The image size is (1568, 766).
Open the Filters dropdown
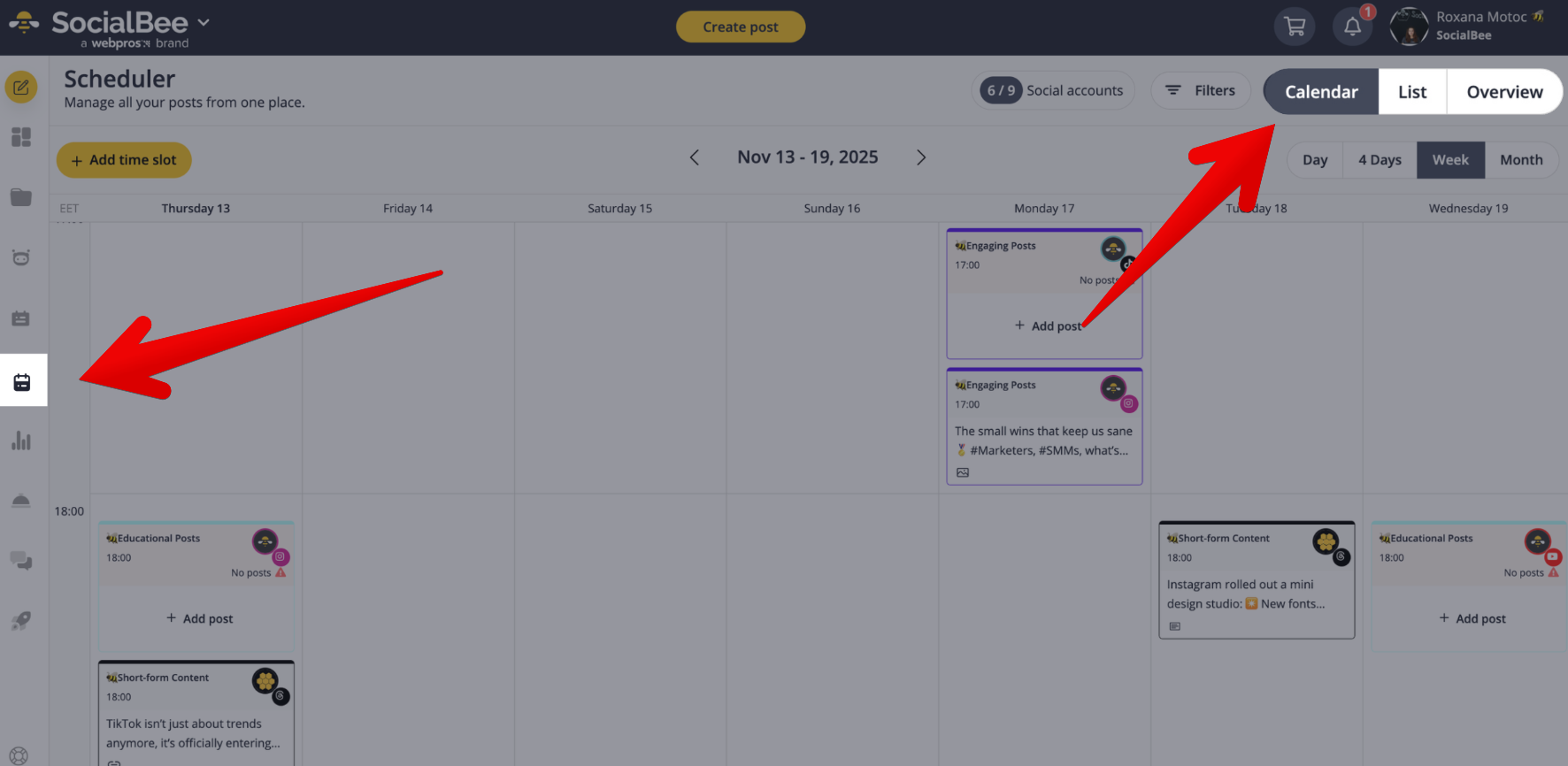click(1201, 90)
